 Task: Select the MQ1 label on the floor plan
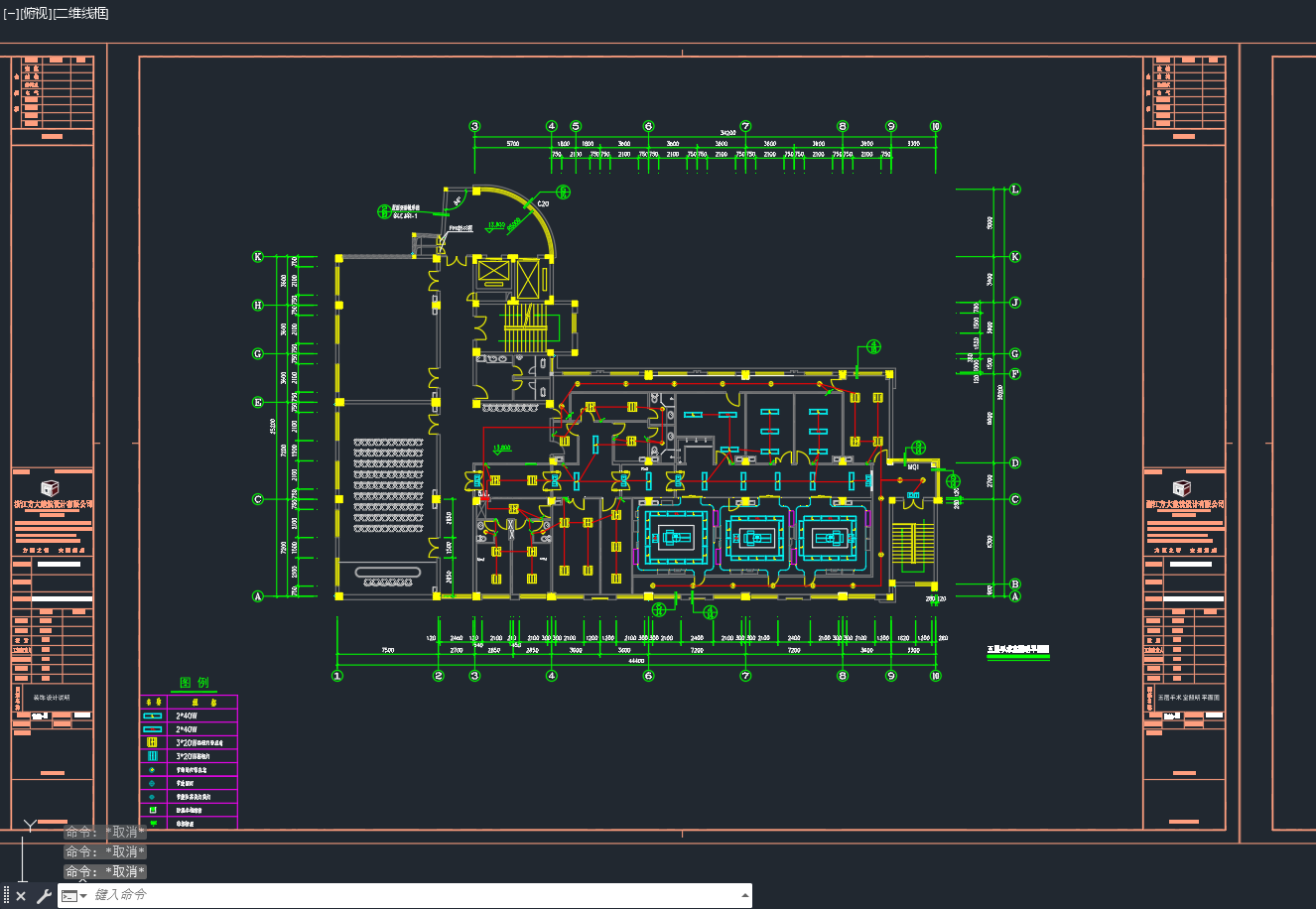click(x=913, y=465)
